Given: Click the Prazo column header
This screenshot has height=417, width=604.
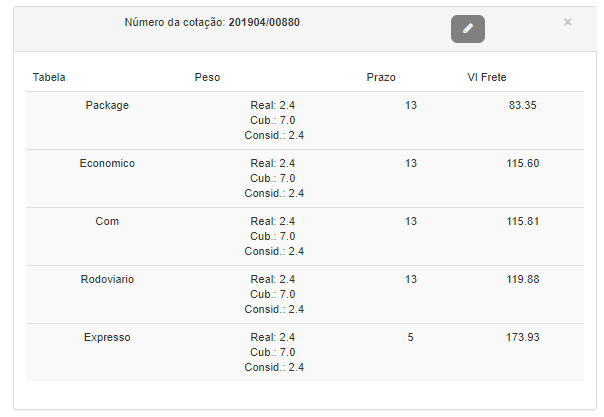Looking at the screenshot, I should point(381,77).
